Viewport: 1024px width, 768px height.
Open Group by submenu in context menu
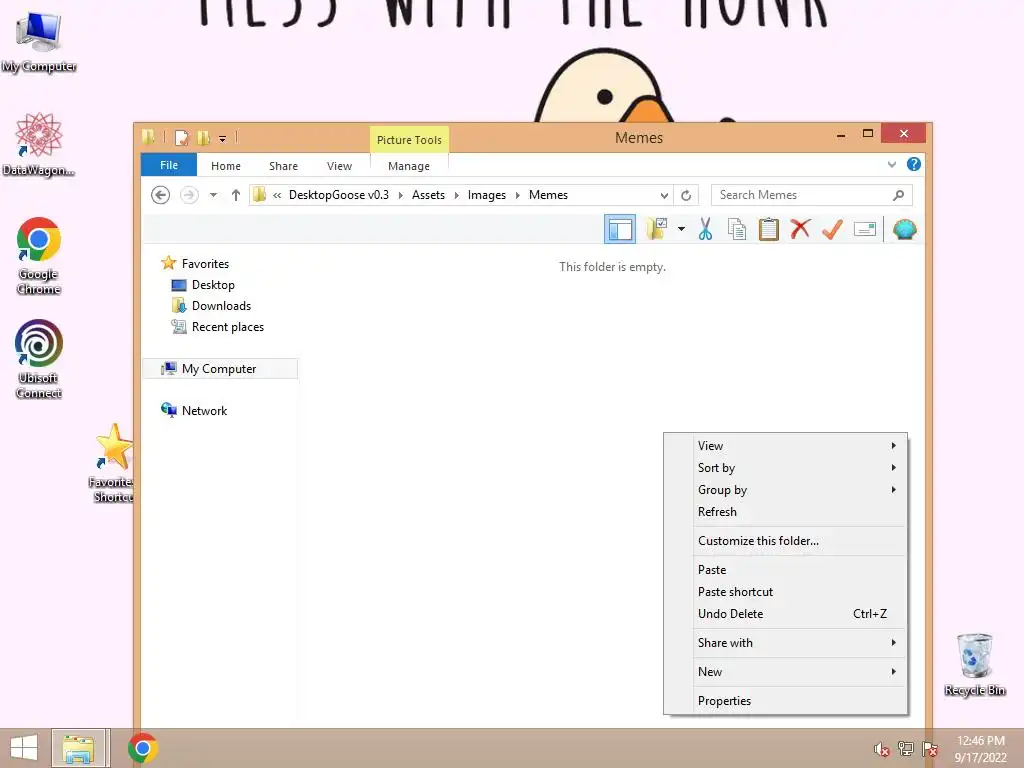[x=785, y=490]
